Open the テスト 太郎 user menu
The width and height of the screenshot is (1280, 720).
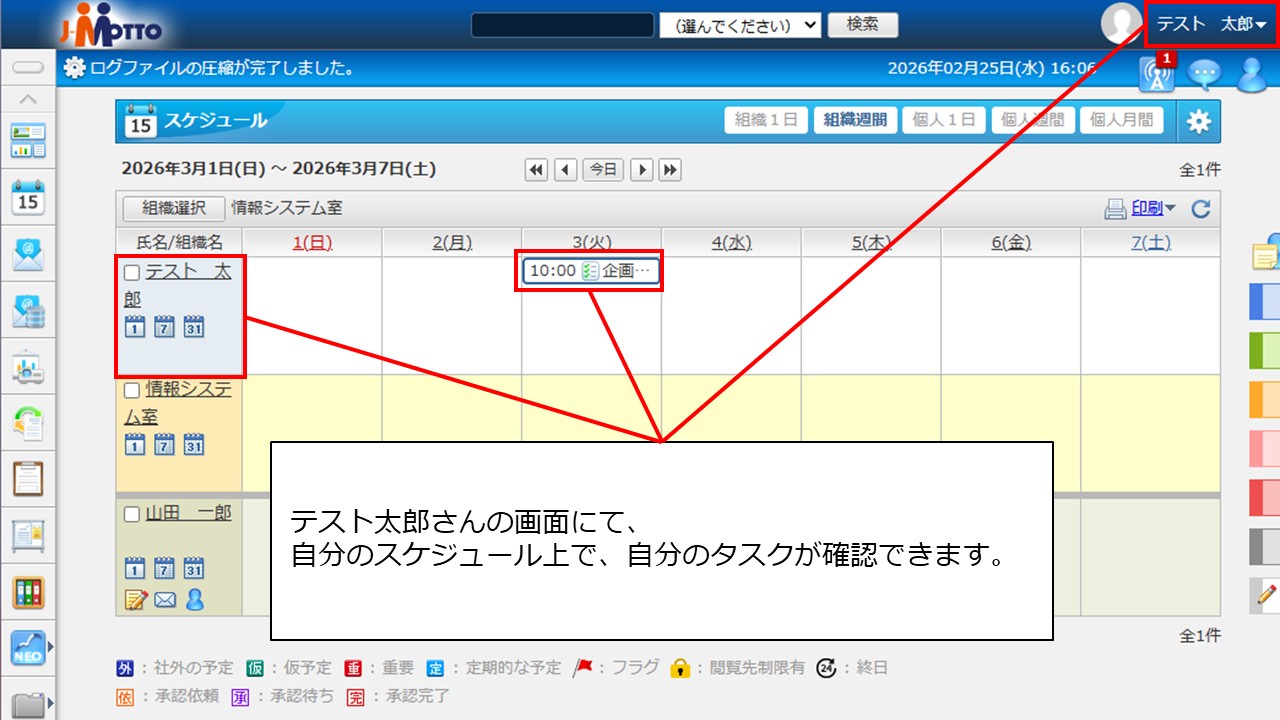click(x=1211, y=25)
